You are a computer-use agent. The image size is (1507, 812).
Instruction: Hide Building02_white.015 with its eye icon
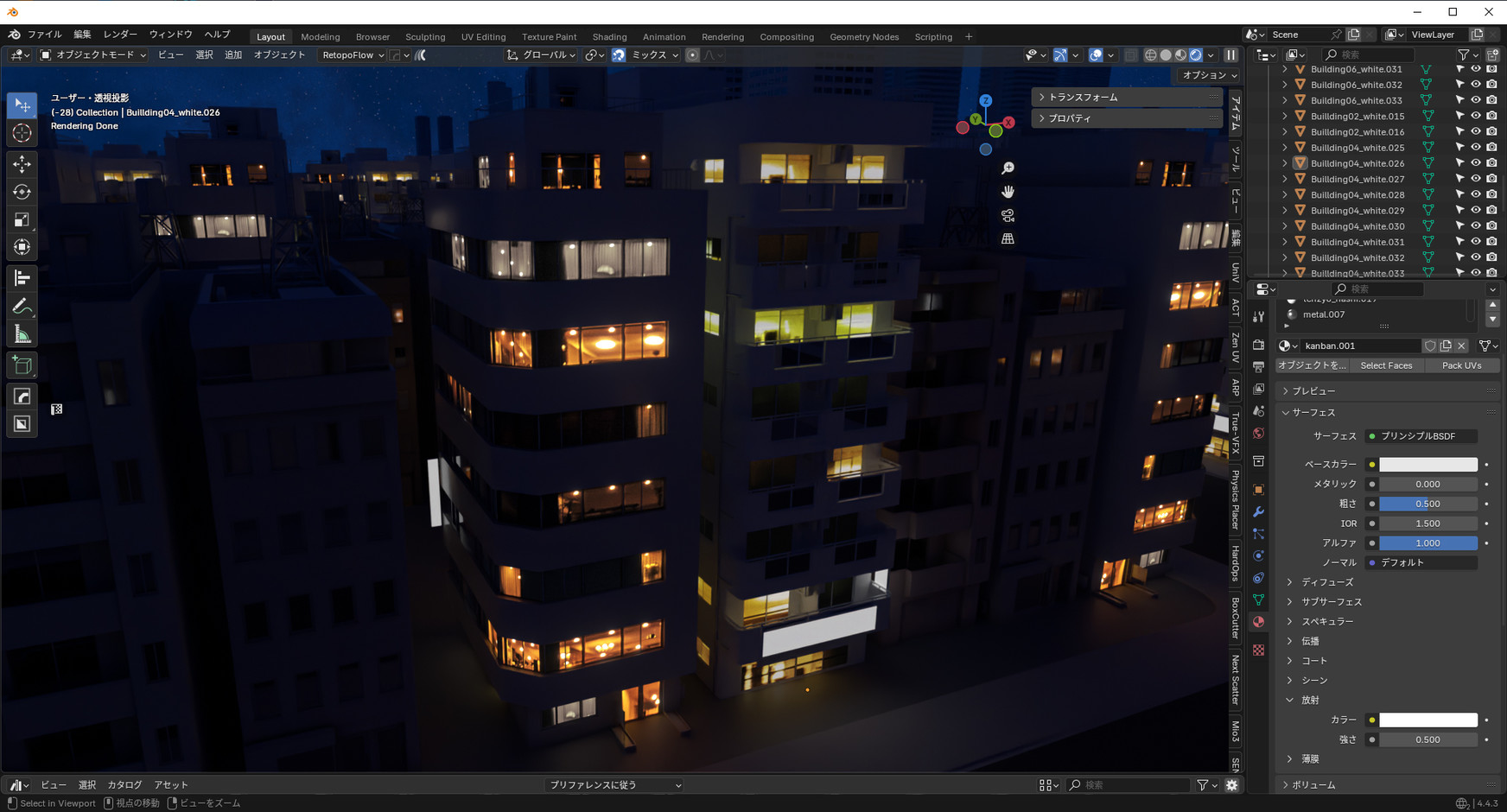click(x=1476, y=116)
